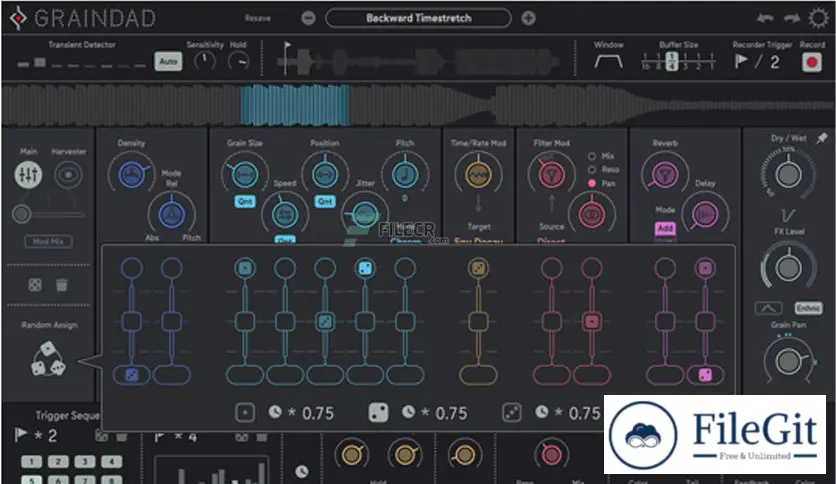
Task: Click the Density knob
Action: [x=132, y=174]
